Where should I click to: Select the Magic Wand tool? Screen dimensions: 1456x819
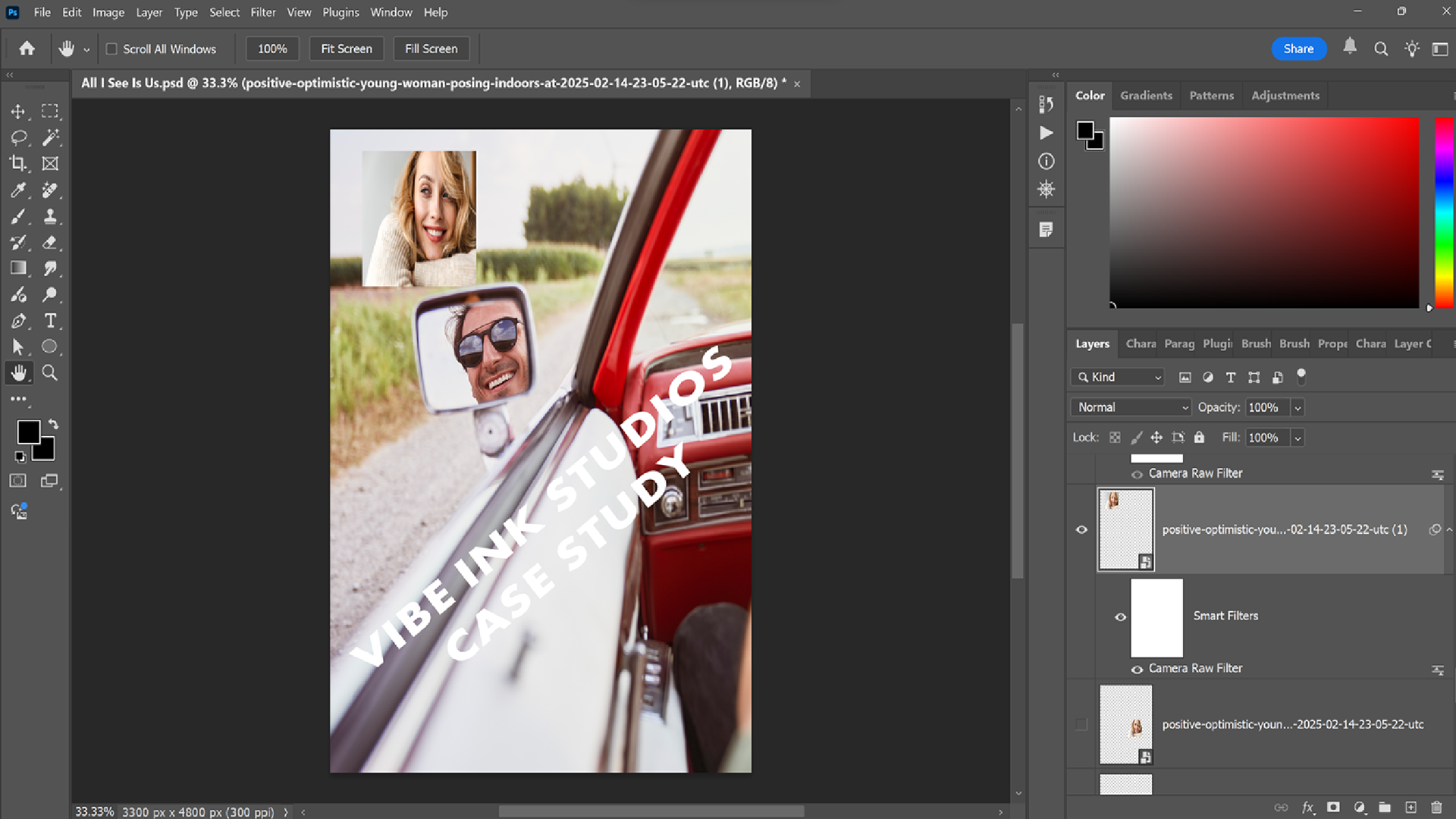pos(50,137)
